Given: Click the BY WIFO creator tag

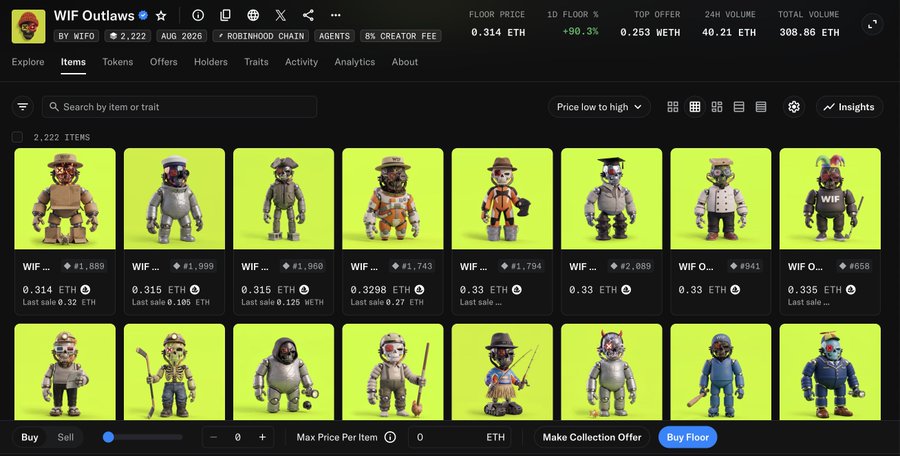Looking at the screenshot, I should click(77, 36).
